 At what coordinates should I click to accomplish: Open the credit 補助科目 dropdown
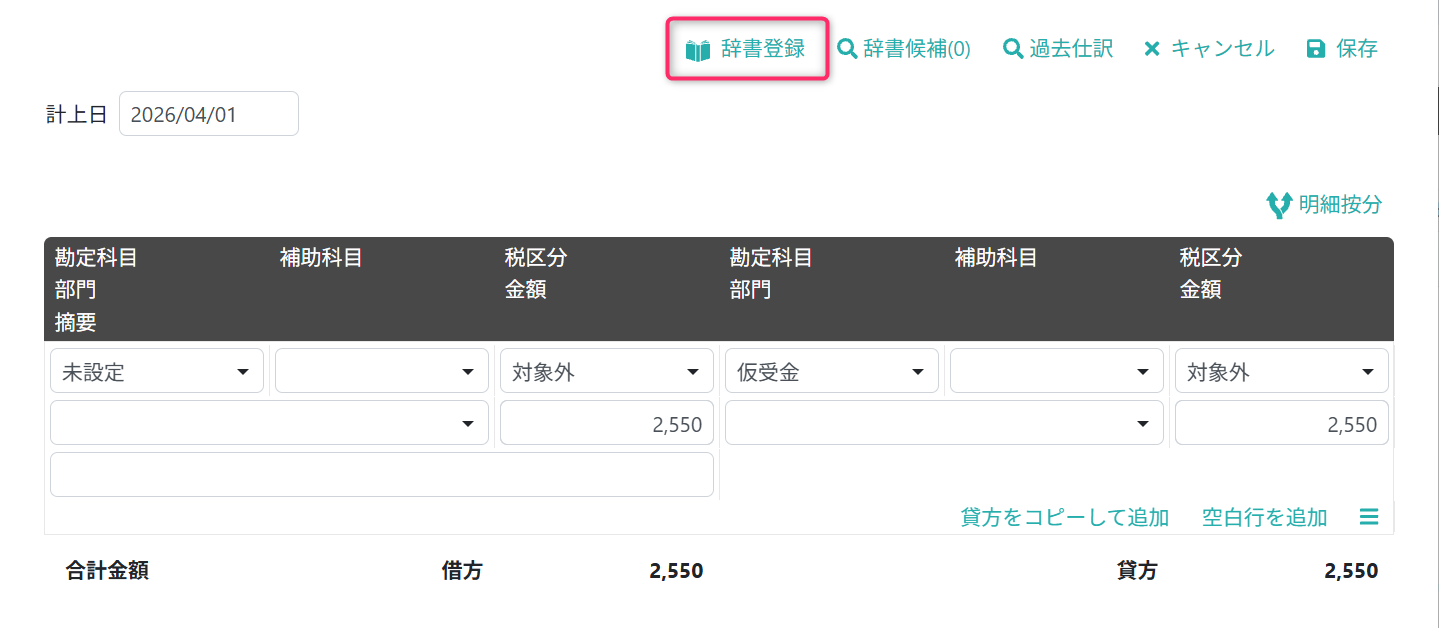pyautogui.click(x=1057, y=371)
